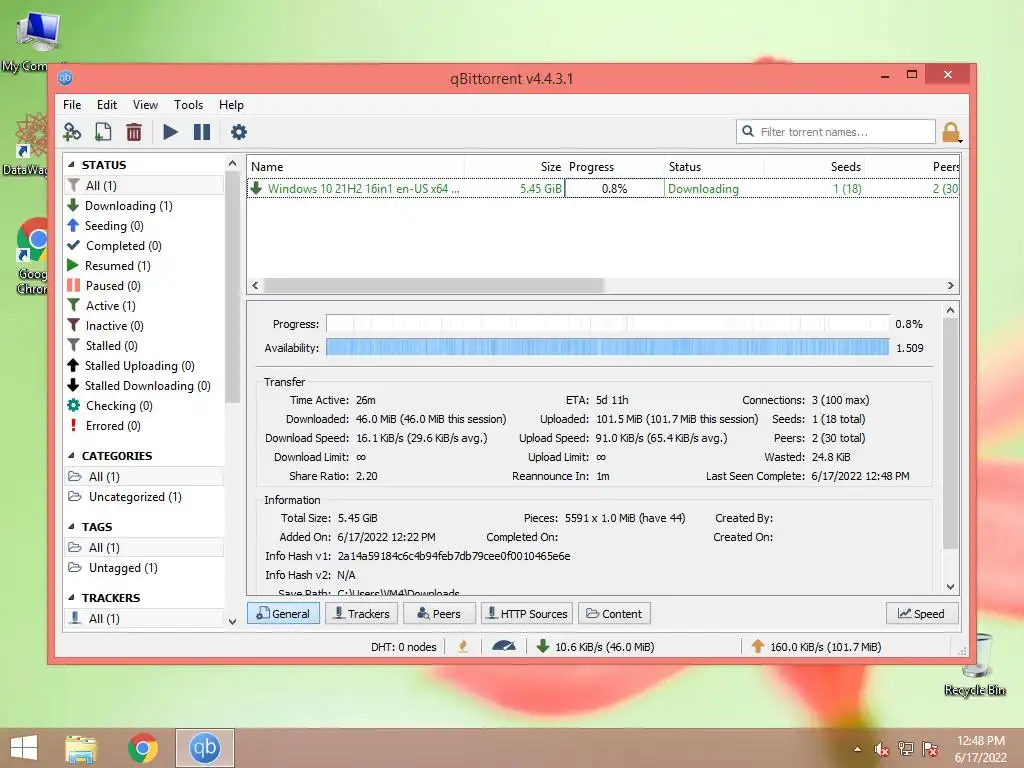Select All (1) under CATEGORIES
Viewport: 1024px width, 768px height.
tap(144, 477)
